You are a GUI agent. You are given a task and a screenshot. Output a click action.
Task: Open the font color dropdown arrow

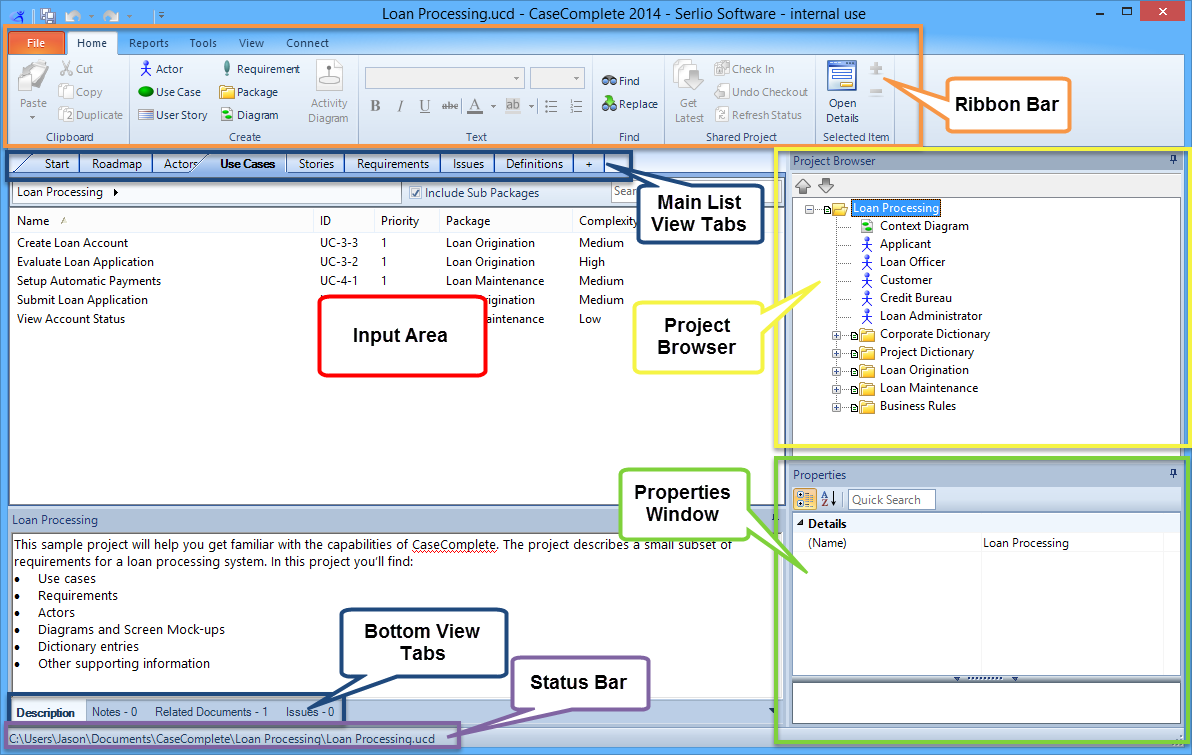click(493, 106)
